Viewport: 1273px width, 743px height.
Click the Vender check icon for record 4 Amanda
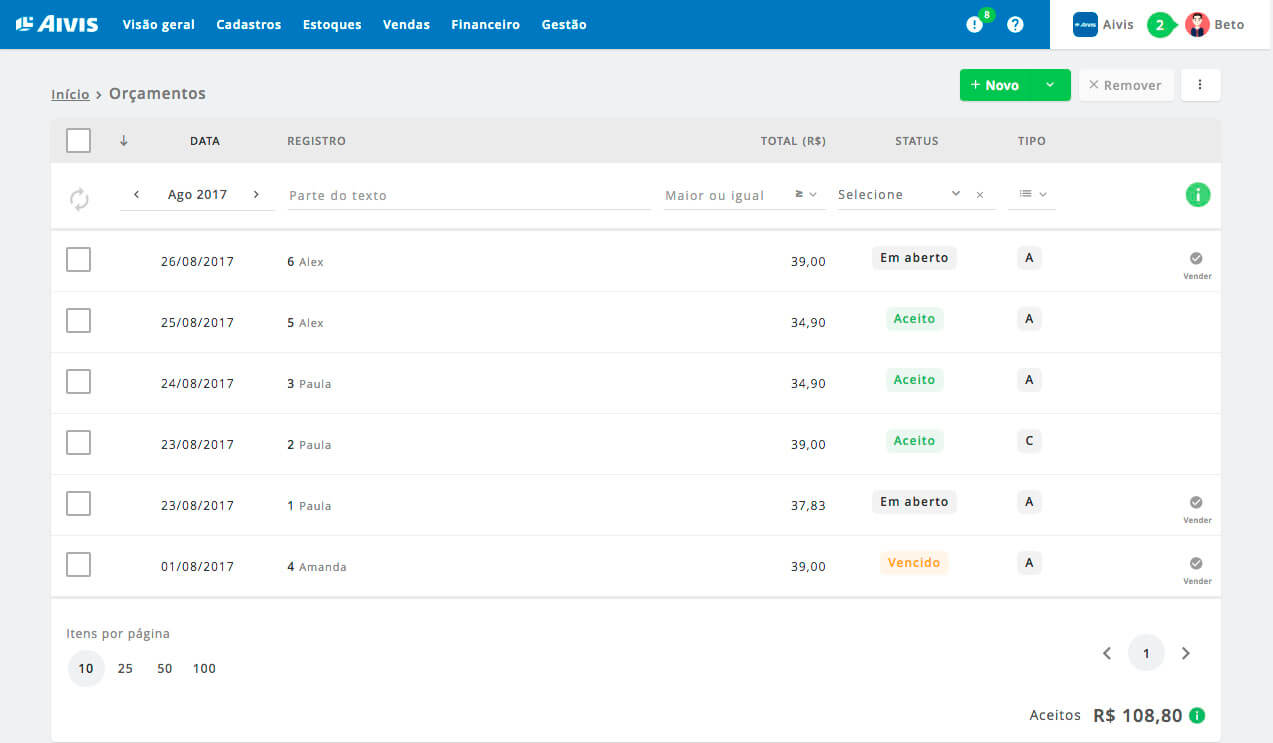click(1197, 563)
